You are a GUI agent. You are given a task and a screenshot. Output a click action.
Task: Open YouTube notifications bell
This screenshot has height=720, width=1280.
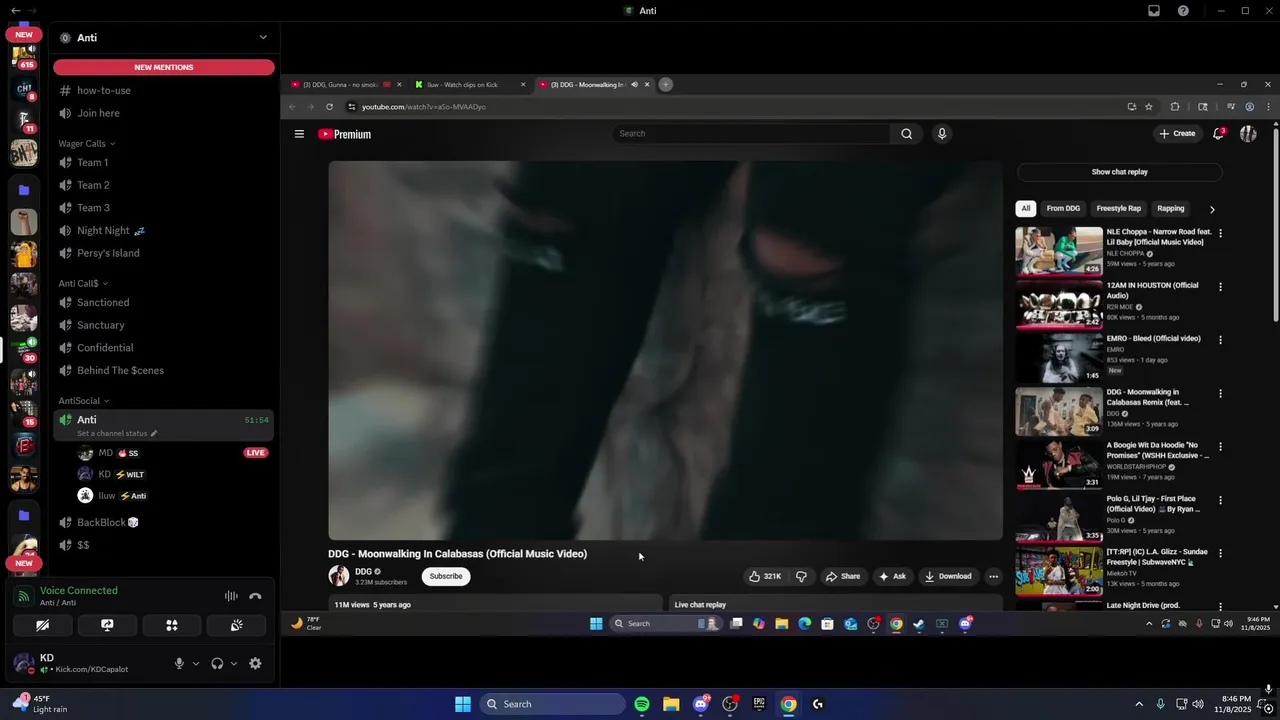(1218, 134)
